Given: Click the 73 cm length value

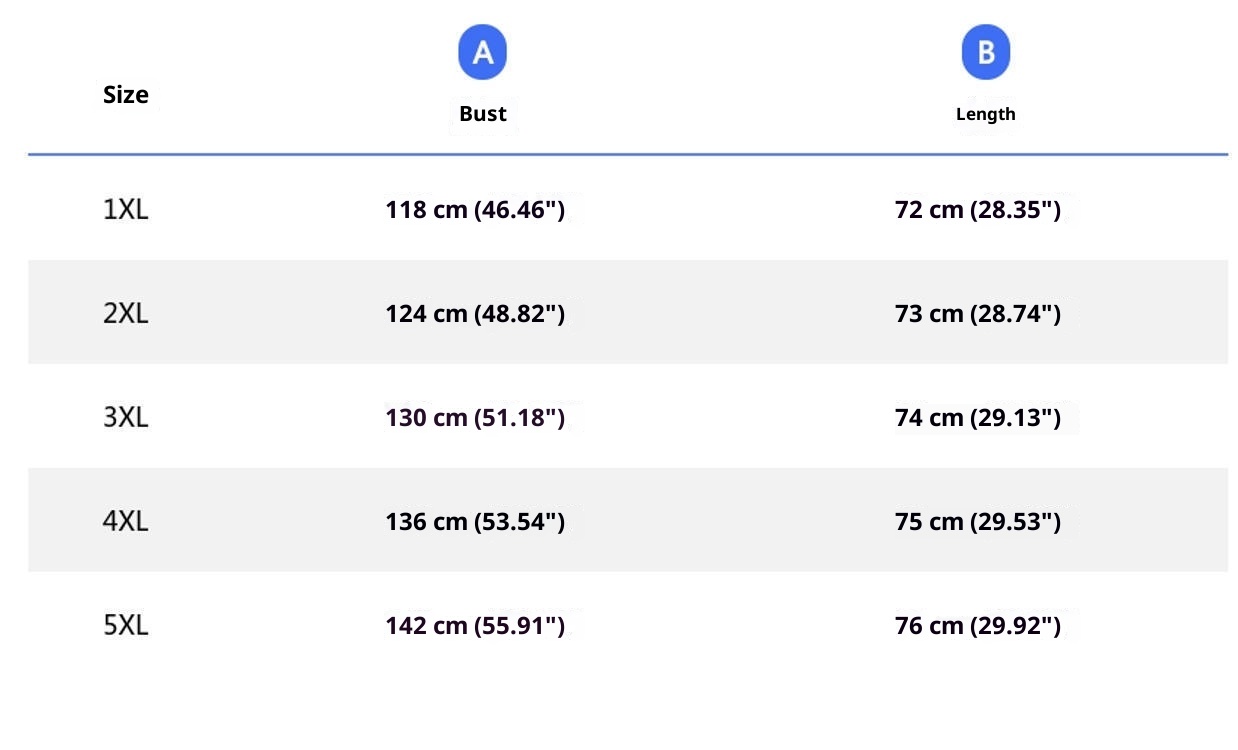Looking at the screenshot, I should click(977, 314).
